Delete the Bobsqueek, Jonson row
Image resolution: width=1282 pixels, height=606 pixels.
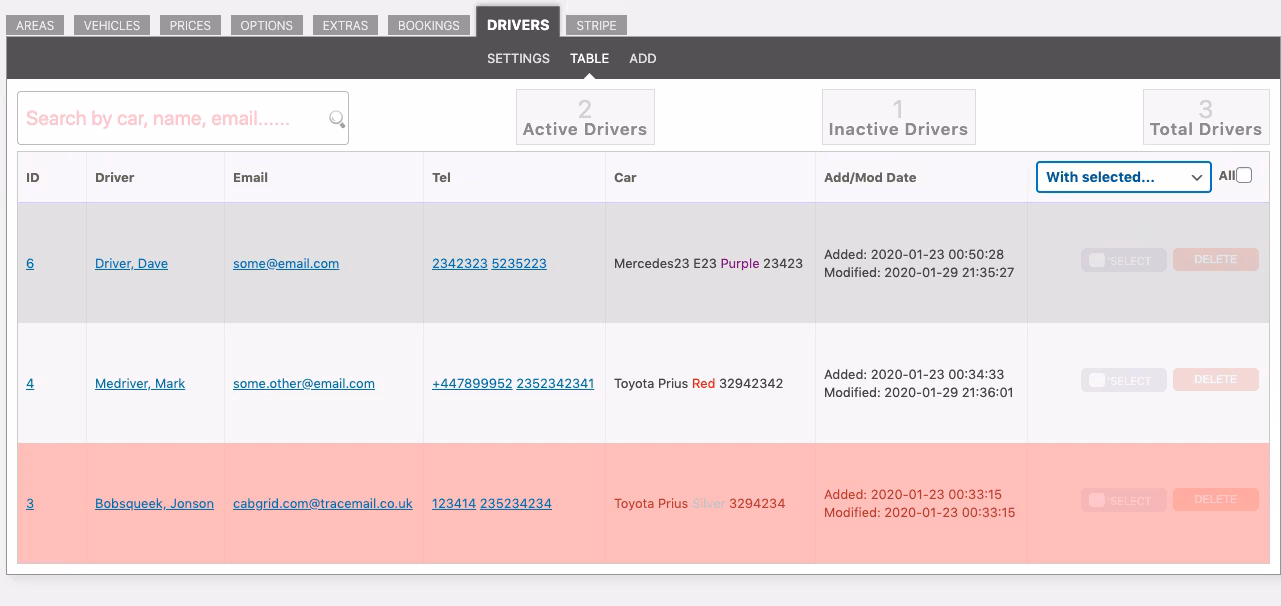click(1216, 499)
